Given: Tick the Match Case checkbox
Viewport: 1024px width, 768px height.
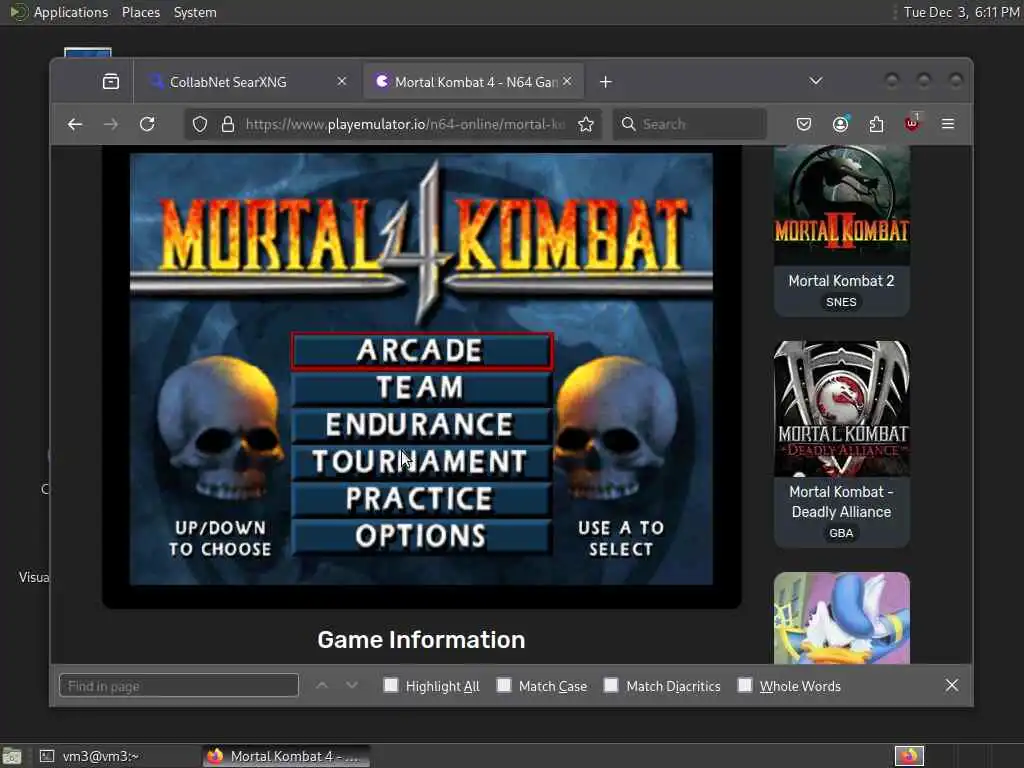Looking at the screenshot, I should pyautogui.click(x=504, y=685).
